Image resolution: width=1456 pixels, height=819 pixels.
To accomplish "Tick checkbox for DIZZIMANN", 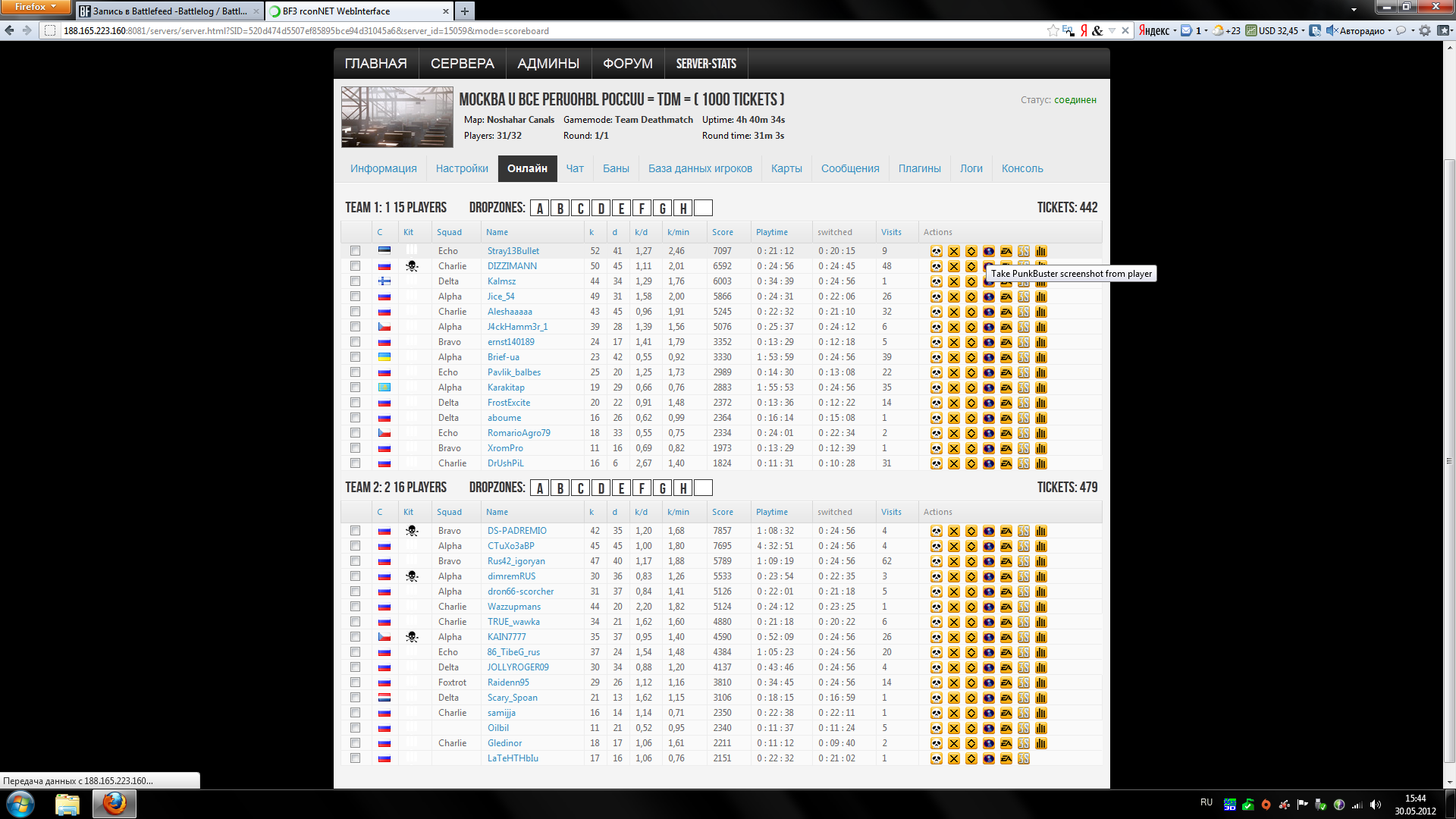I will (355, 266).
